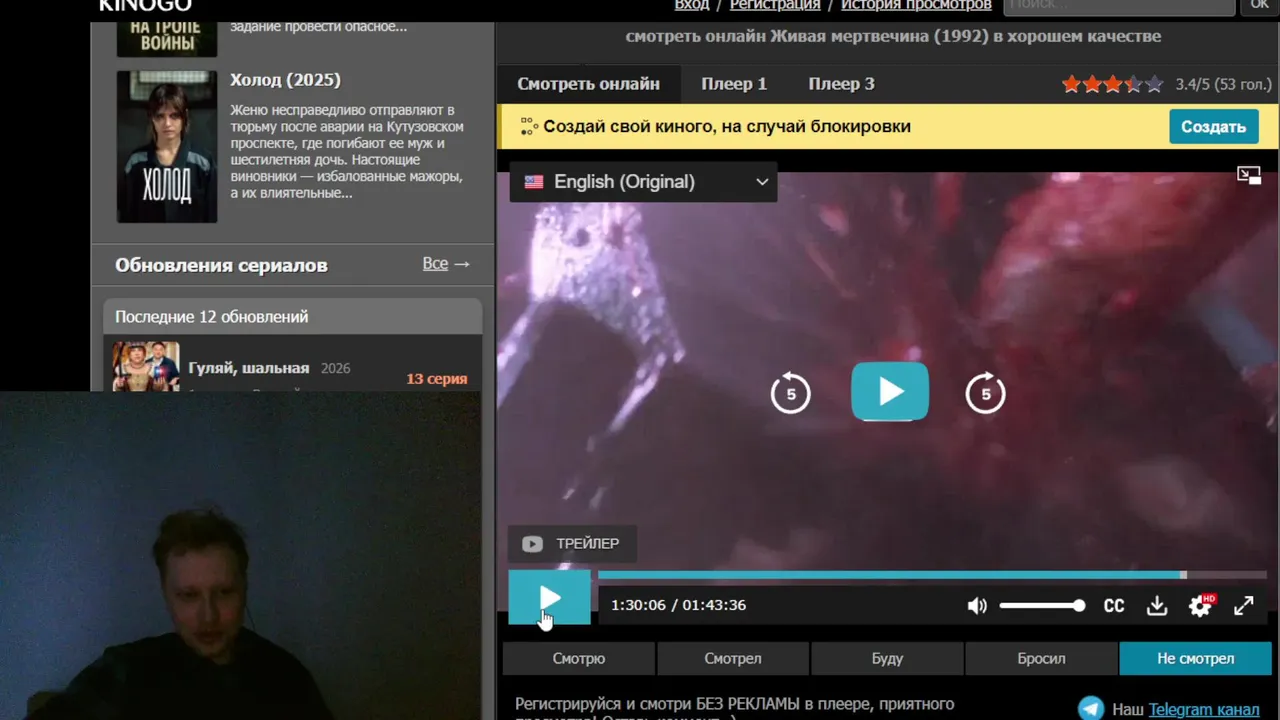1280x720 pixels.
Task: Activate picture-in-picture icon on the video
Action: 1249,176
